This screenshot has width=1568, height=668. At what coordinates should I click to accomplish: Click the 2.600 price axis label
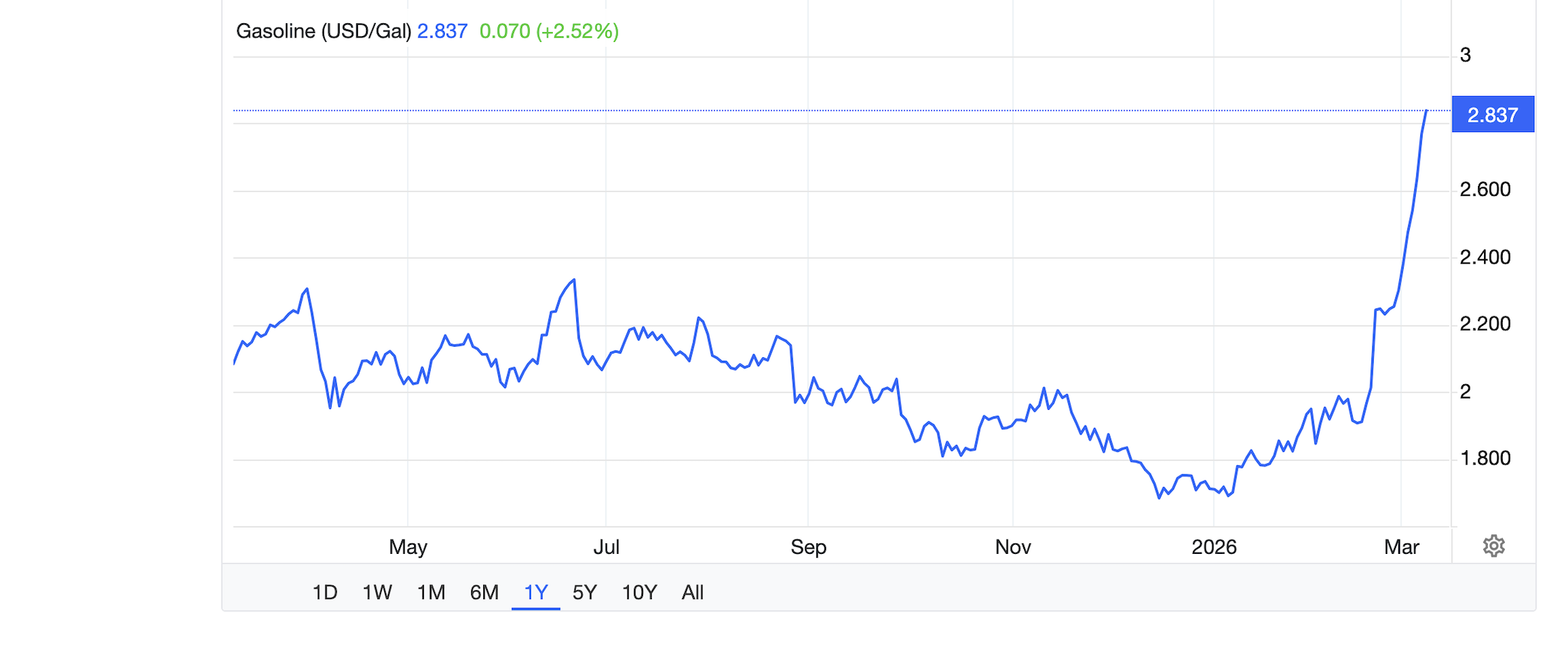(1485, 189)
